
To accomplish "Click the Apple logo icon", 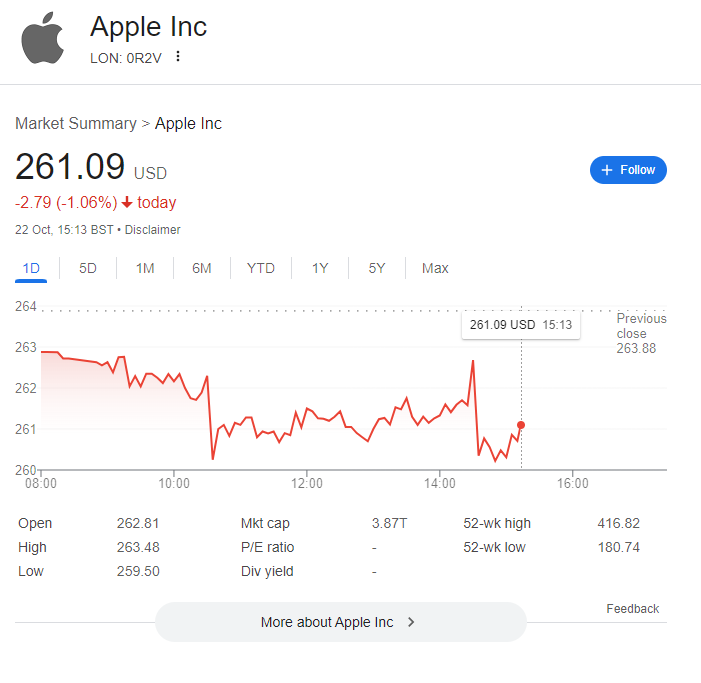I will click(x=42, y=40).
